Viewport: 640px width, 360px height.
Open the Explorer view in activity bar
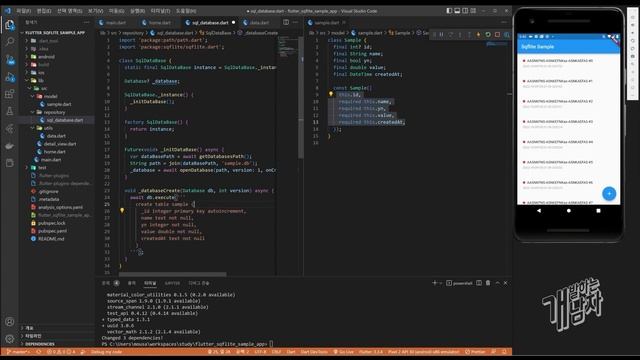10,25
